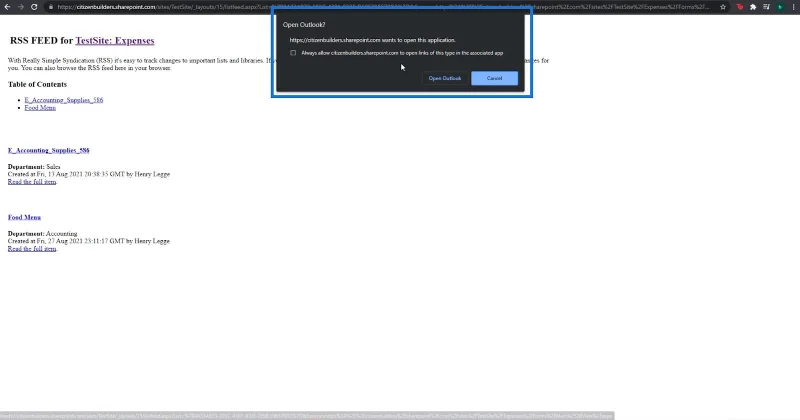Read the full item for Sales entry
Viewport: 800px width, 420px height.
[32, 182]
